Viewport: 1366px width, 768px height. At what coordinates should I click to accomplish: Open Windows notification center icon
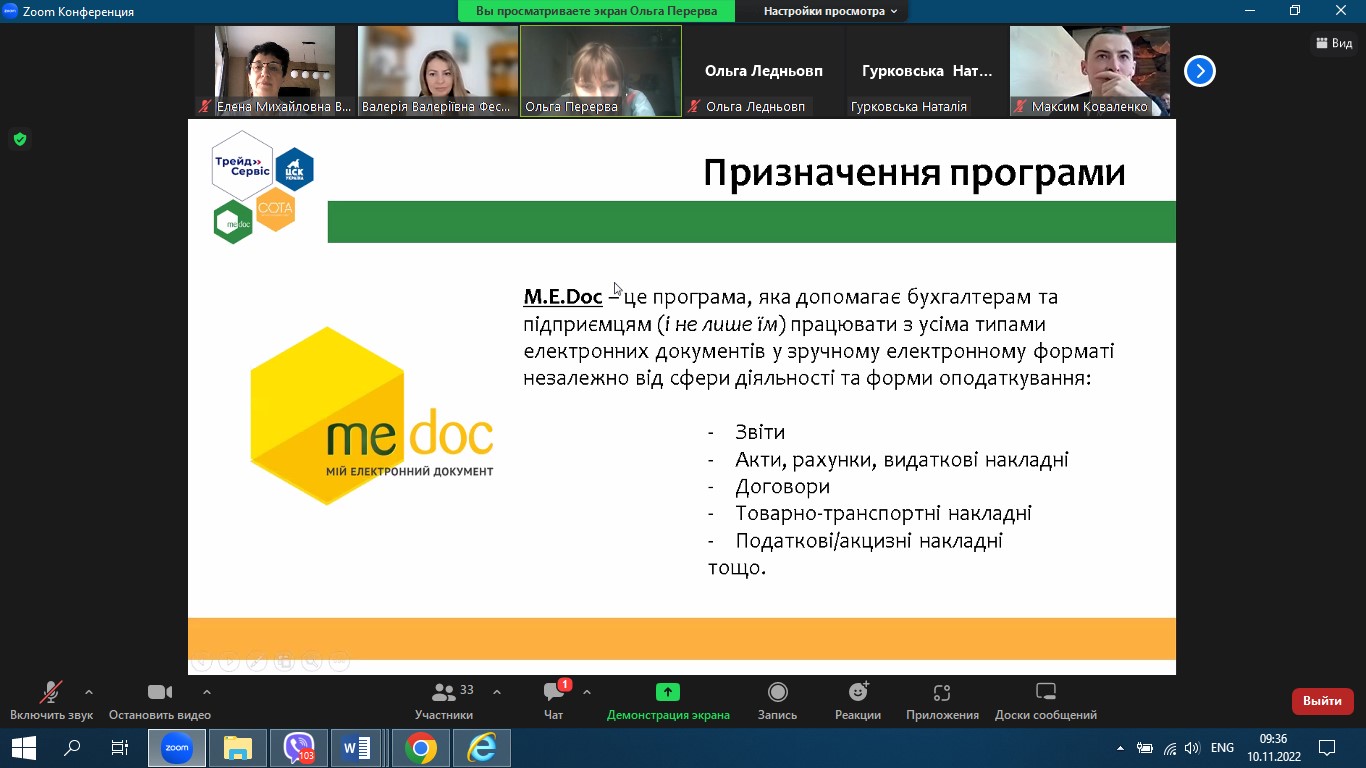pyautogui.click(x=1327, y=747)
